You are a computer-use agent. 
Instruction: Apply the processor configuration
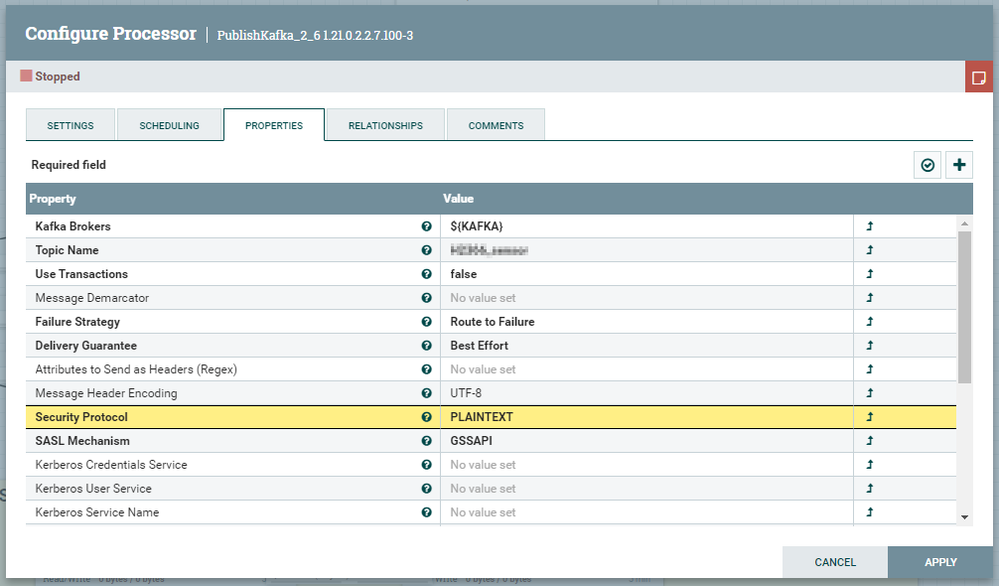pyautogui.click(x=940, y=562)
